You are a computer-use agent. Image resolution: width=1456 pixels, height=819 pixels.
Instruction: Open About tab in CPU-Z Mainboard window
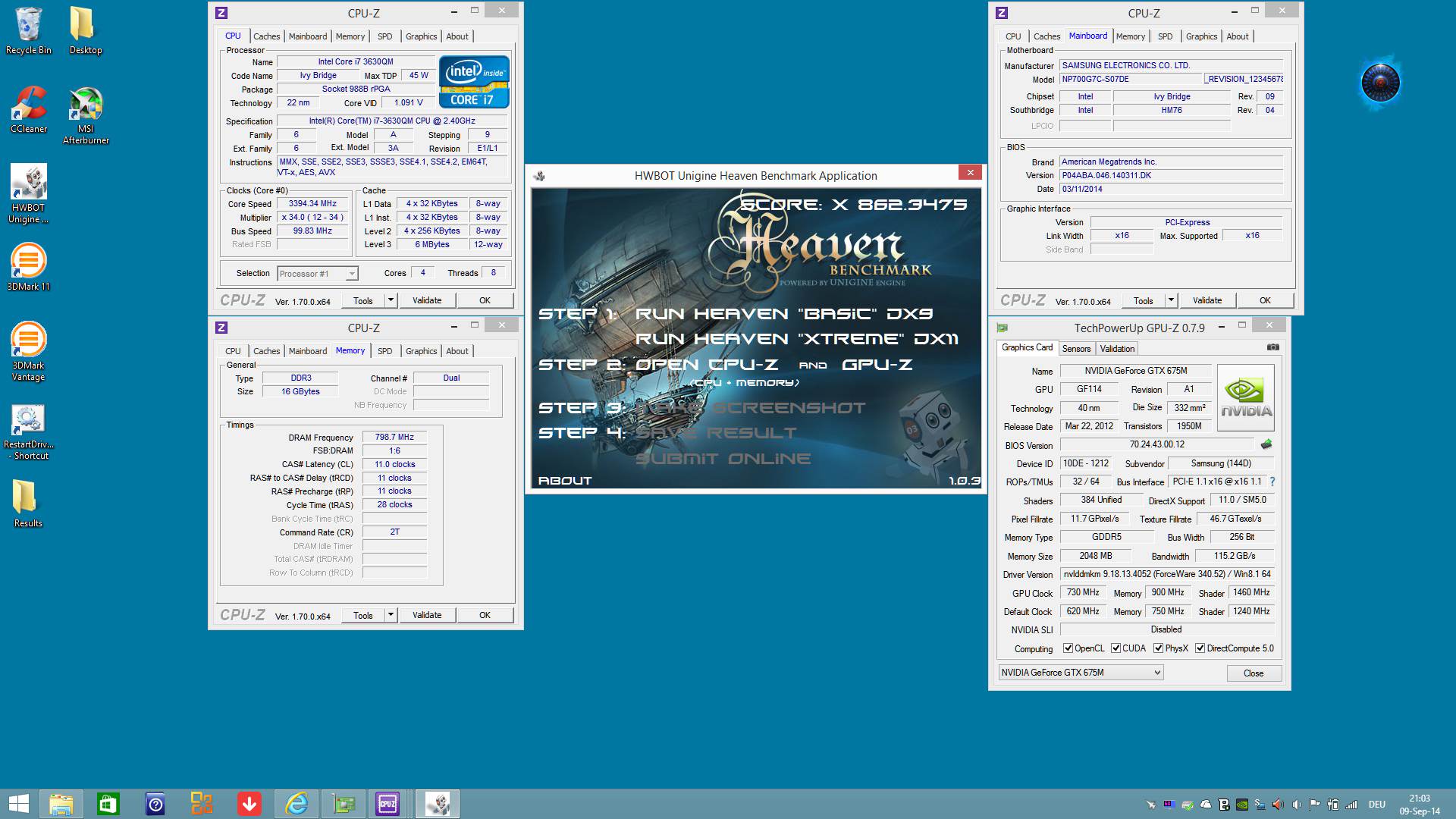pos(1237,36)
